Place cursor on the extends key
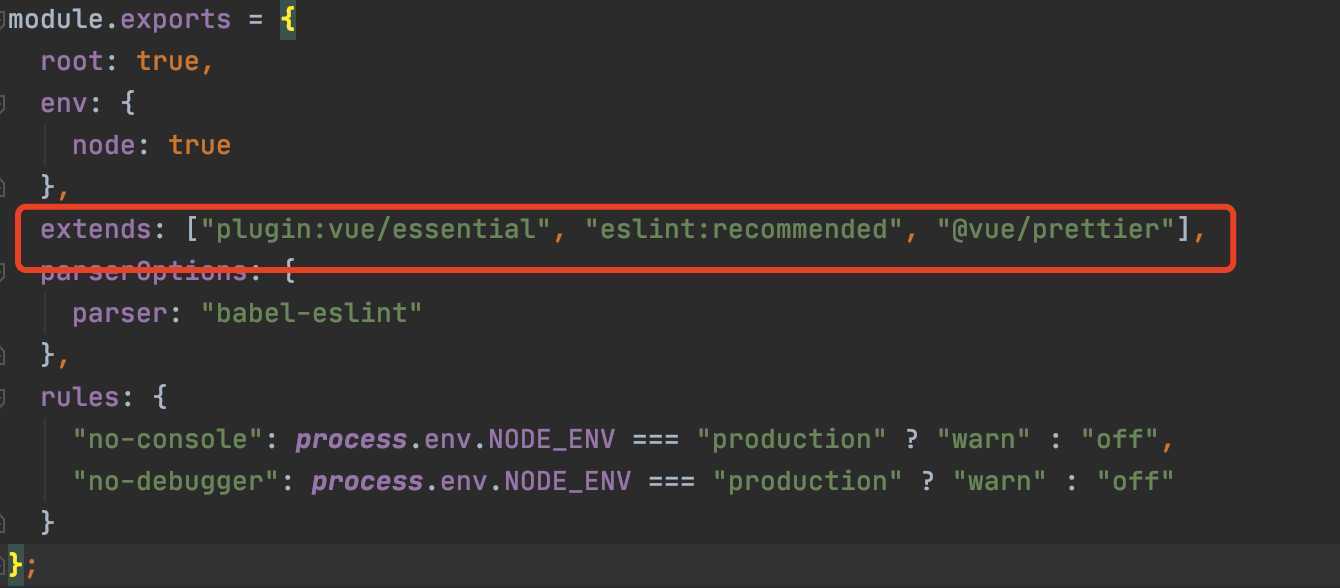The height and width of the screenshot is (588, 1340). click(95, 229)
